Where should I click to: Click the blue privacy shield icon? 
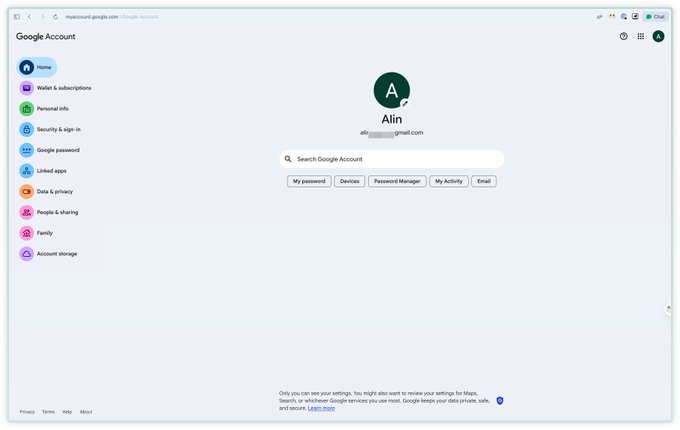click(500, 401)
